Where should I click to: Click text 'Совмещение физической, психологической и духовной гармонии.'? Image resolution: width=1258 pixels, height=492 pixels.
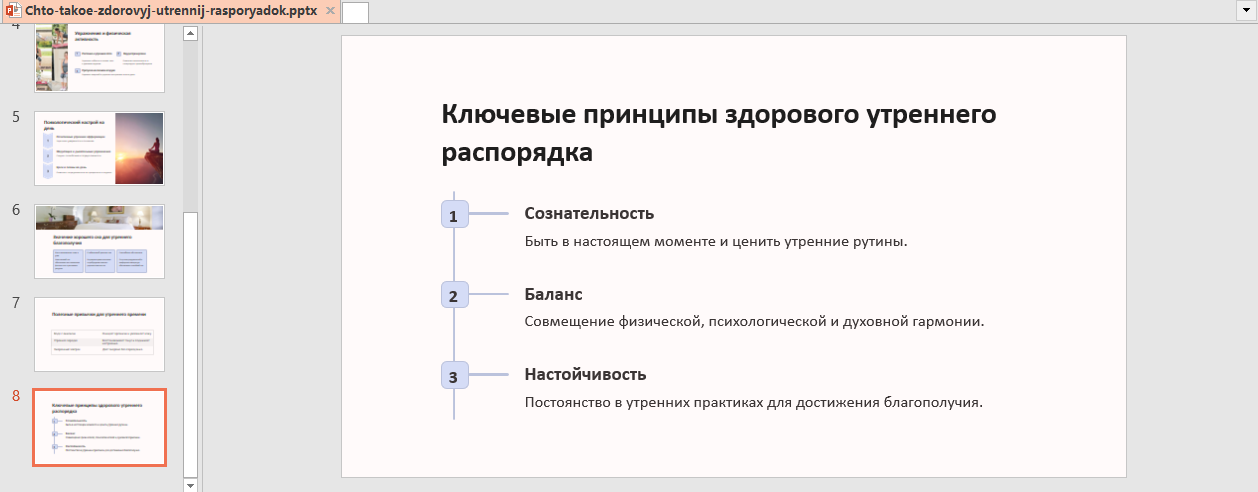[755, 322]
